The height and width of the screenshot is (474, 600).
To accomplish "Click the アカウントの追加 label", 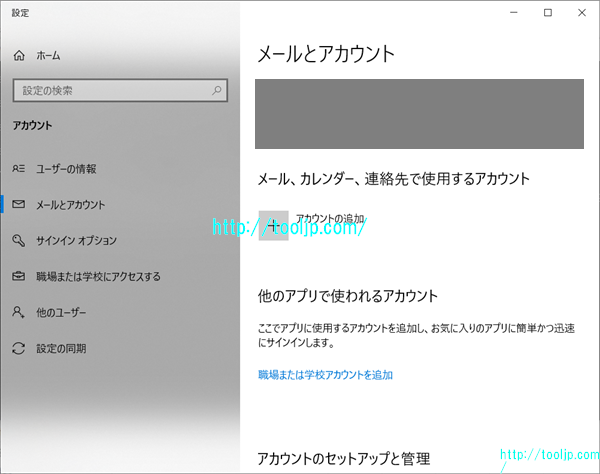I will tap(330, 218).
